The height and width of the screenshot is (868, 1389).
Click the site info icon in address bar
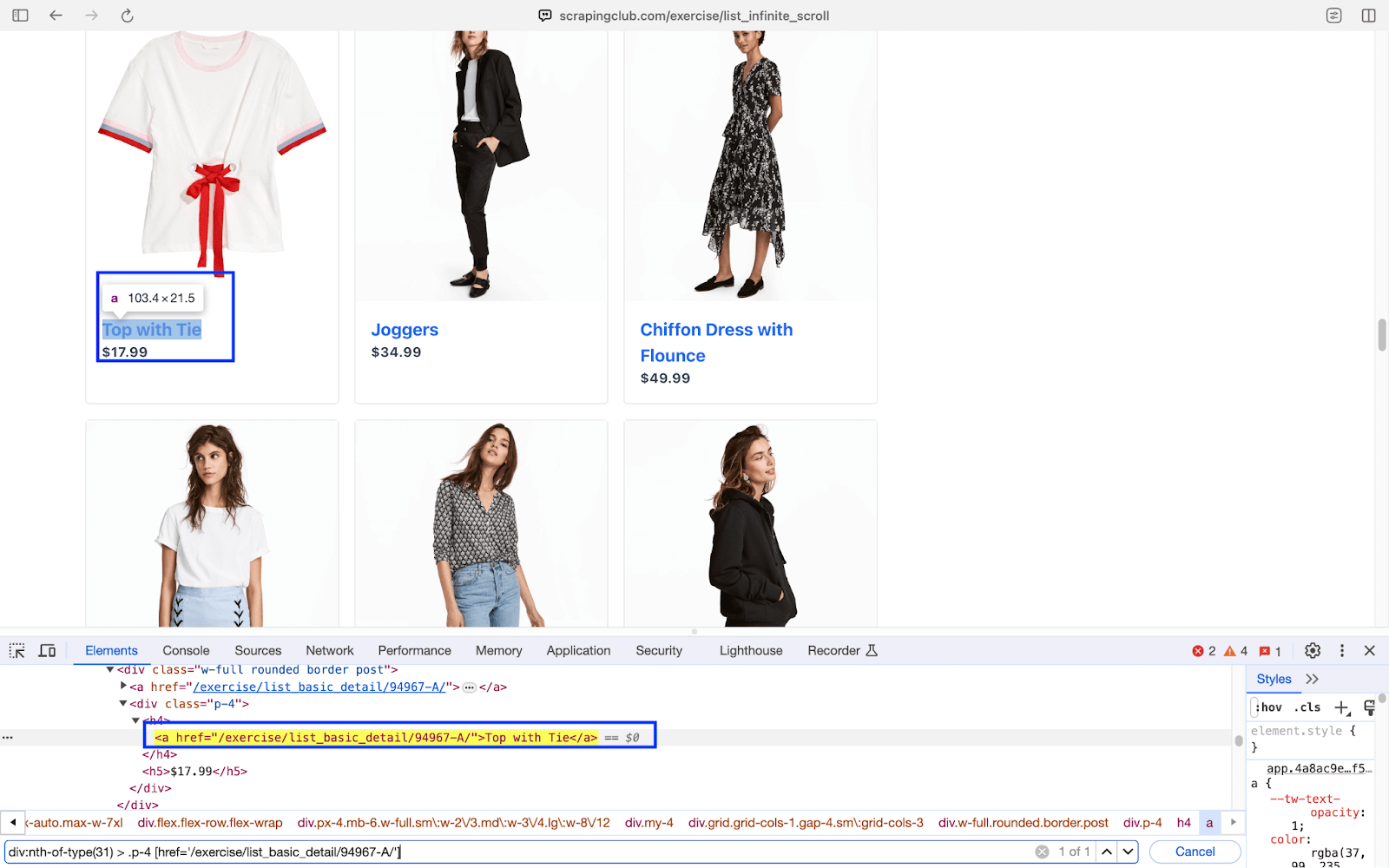(545, 16)
